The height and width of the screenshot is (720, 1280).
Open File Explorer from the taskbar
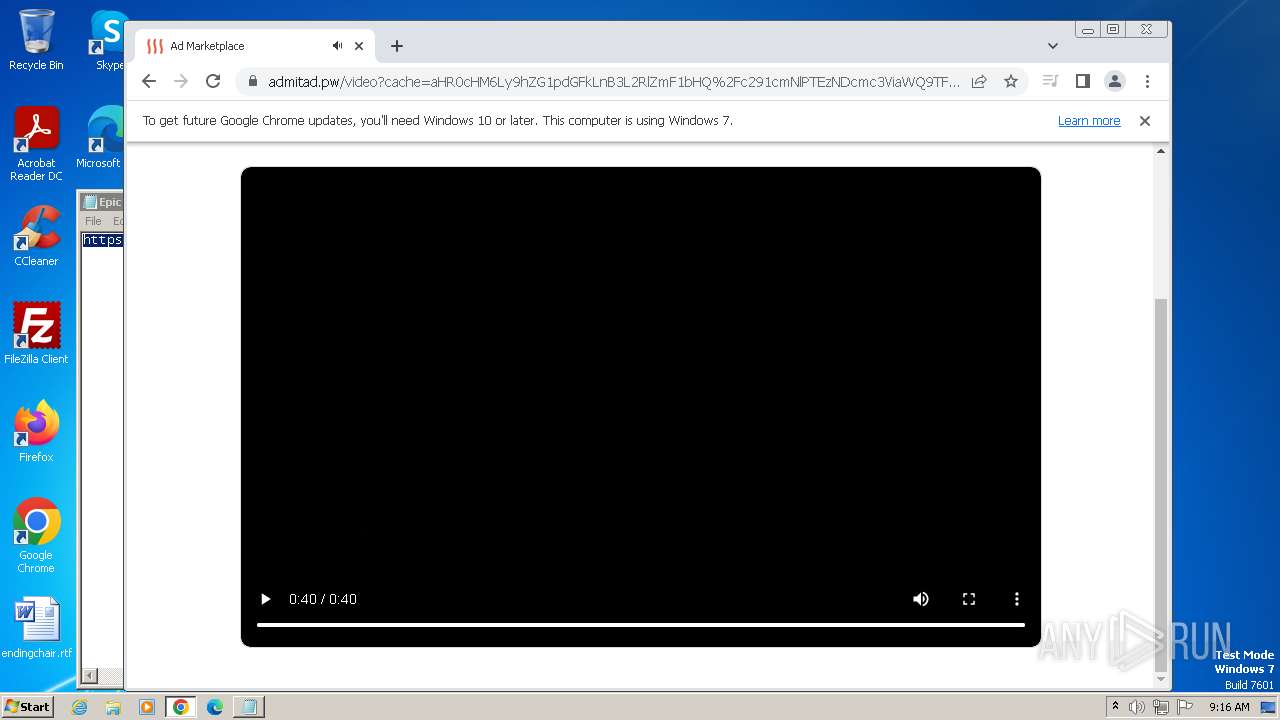(x=113, y=707)
